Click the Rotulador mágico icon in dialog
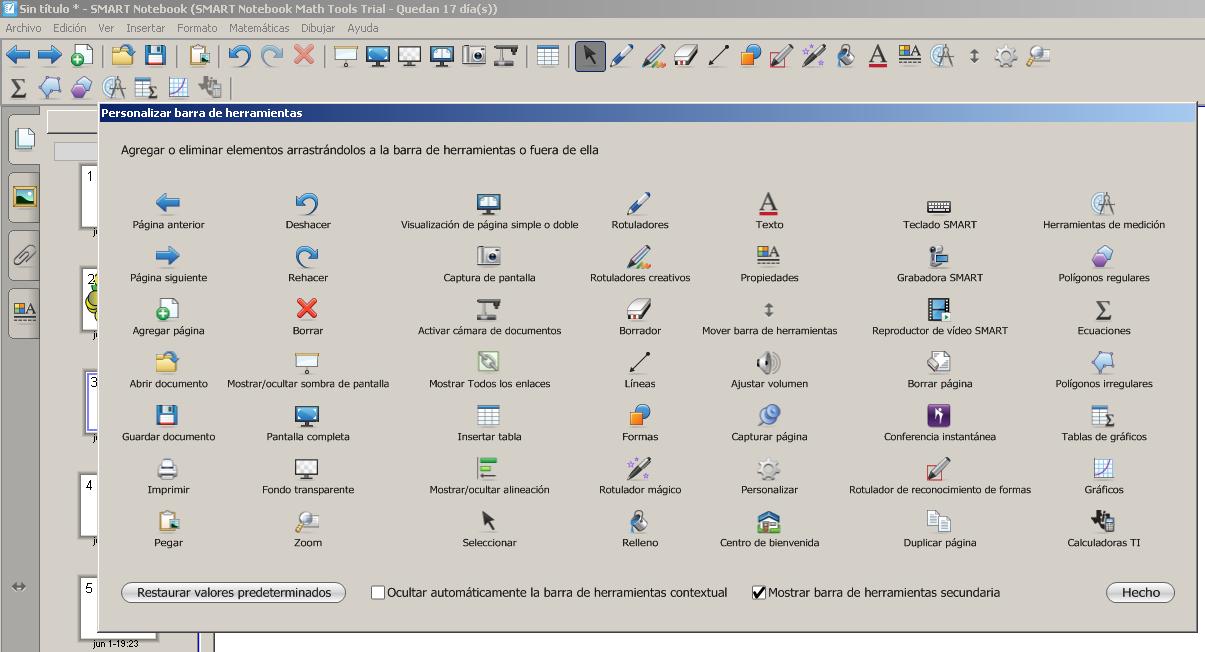Viewport: 1205px width, 652px height. pos(639,468)
